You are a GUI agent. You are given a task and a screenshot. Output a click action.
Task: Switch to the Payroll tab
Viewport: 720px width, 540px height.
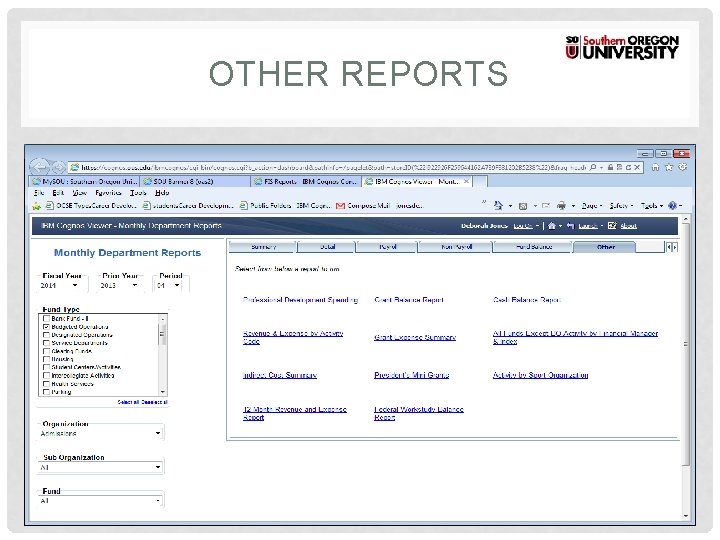388,247
